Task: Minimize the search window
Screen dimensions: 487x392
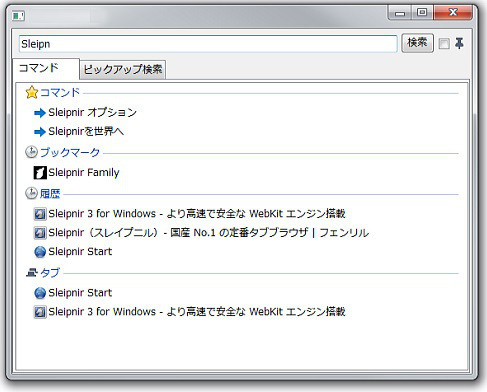Action: (x=400, y=13)
